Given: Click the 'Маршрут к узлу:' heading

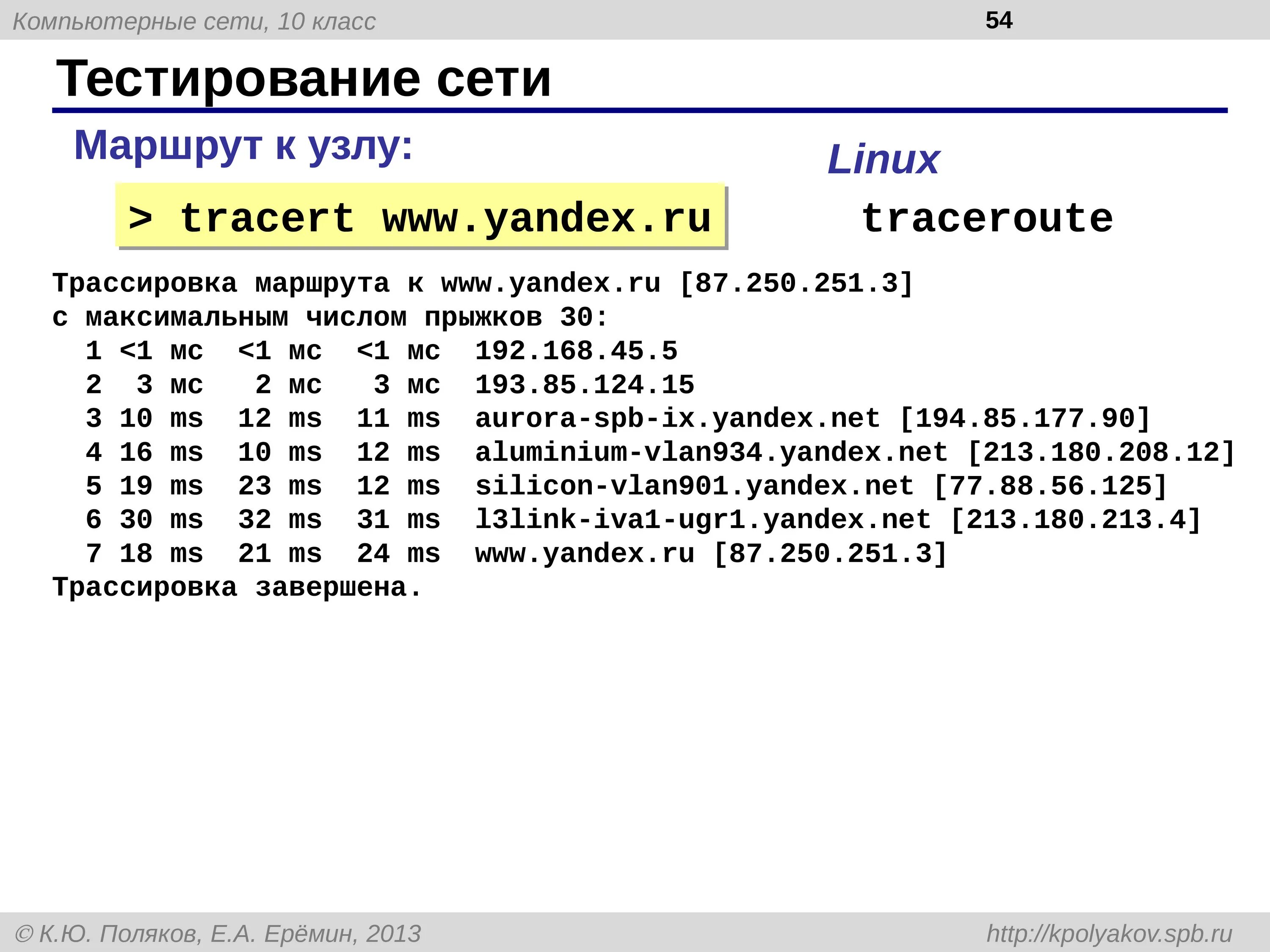Looking at the screenshot, I should click(243, 146).
